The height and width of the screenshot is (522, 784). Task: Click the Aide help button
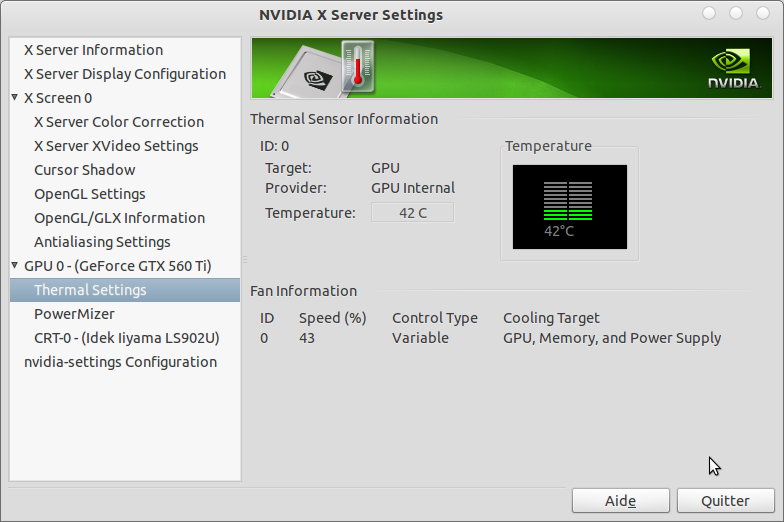tap(620, 500)
